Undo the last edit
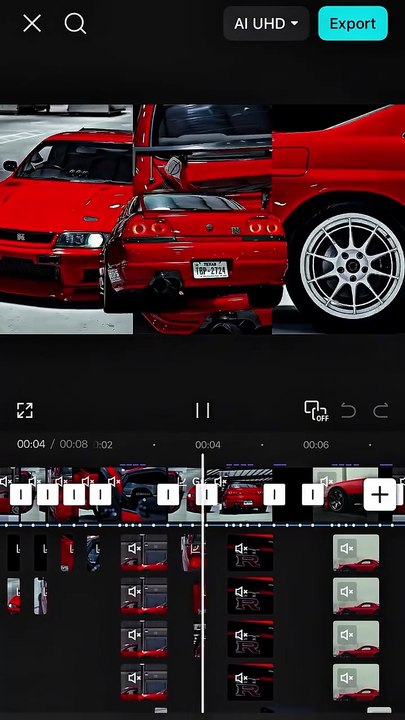This screenshot has height=720, width=405. [x=349, y=410]
